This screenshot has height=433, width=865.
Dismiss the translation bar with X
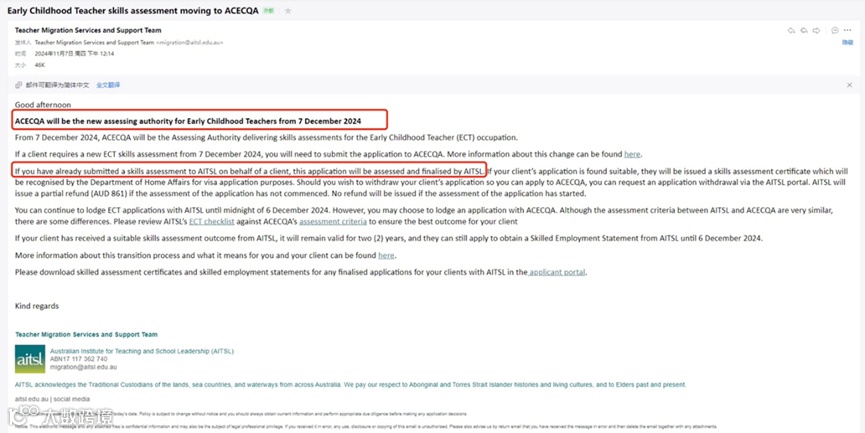click(x=850, y=85)
